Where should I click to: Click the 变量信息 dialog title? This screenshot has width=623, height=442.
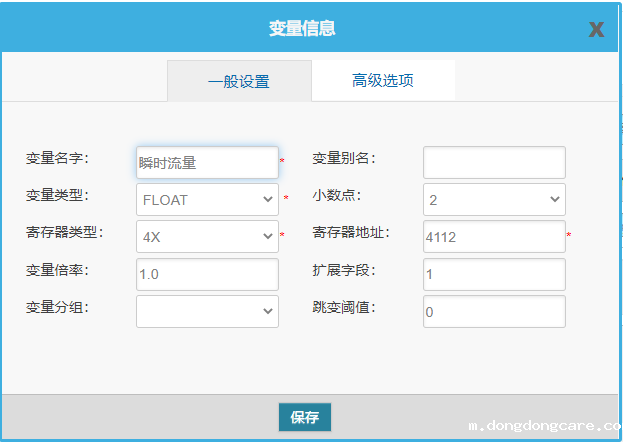click(302, 28)
